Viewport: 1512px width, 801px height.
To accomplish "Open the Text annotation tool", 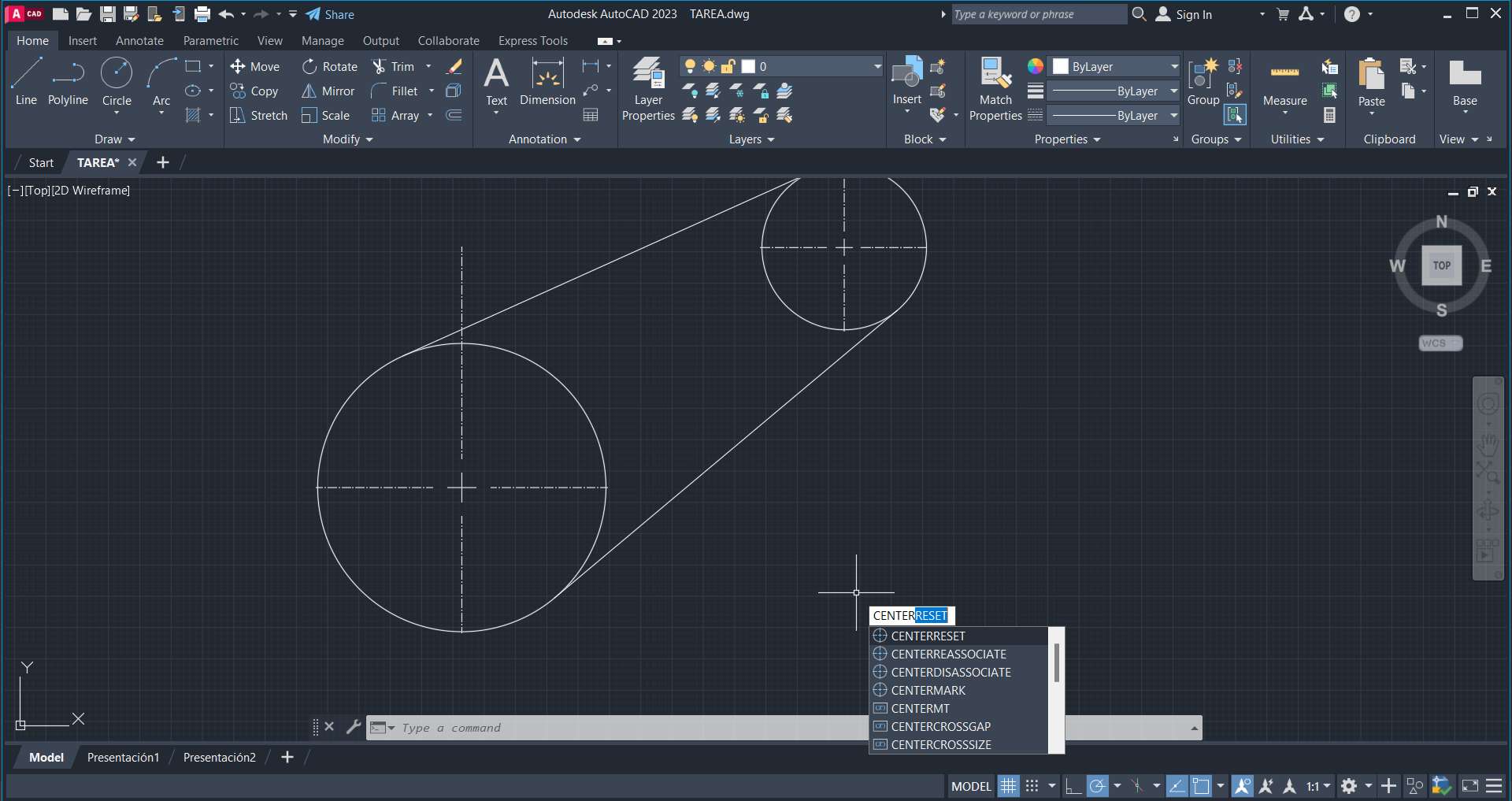I will click(x=496, y=81).
